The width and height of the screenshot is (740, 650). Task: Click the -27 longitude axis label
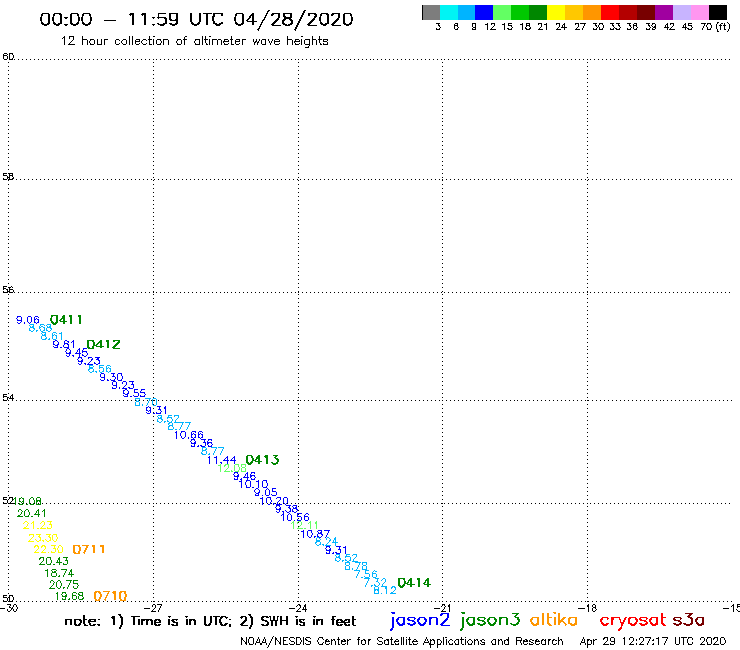click(x=153, y=608)
